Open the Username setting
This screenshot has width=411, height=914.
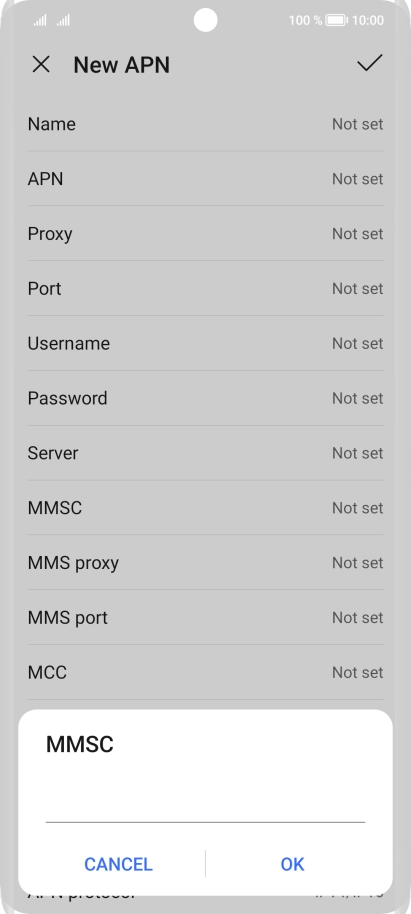pyautogui.click(x=205, y=343)
